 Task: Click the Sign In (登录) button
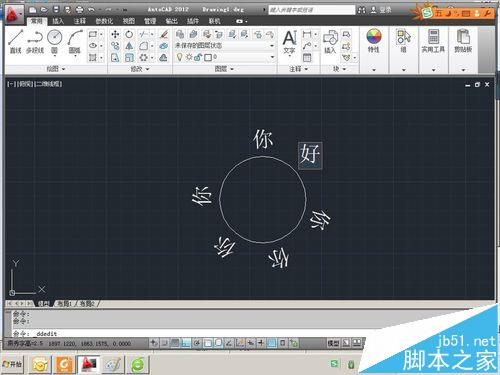(x=382, y=10)
